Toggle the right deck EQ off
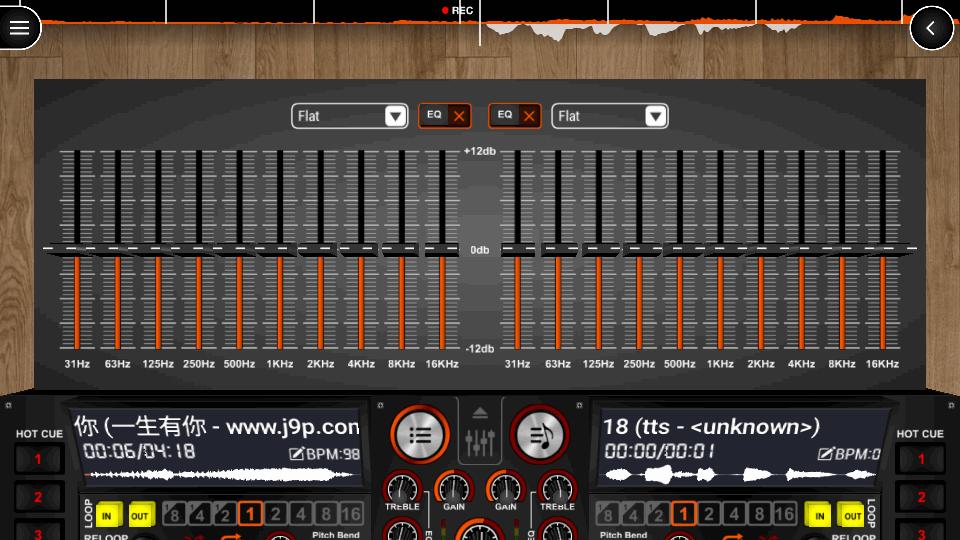The image size is (960, 540). pyautogui.click(x=514, y=116)
